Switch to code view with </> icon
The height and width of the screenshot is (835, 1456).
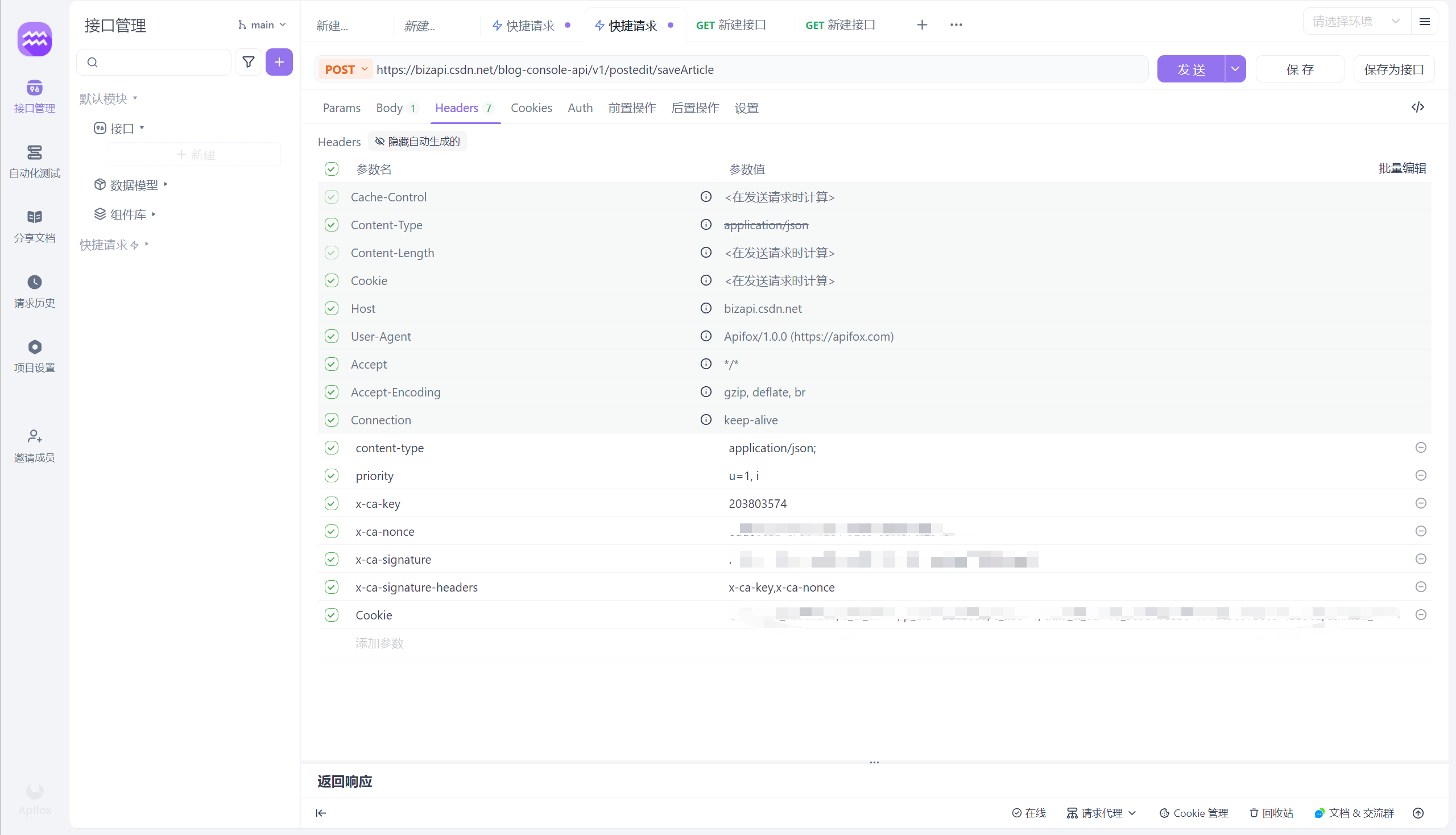pyautogui.click(x=1418, y=107)
